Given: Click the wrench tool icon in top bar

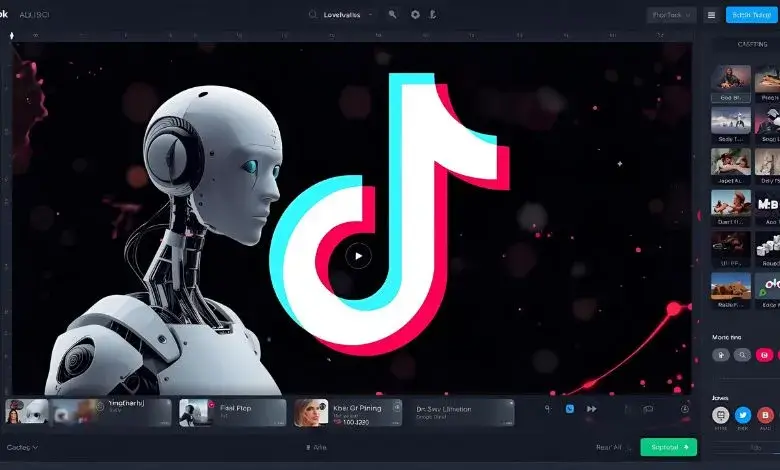Looking at the screenshot, I should point(392,14).
